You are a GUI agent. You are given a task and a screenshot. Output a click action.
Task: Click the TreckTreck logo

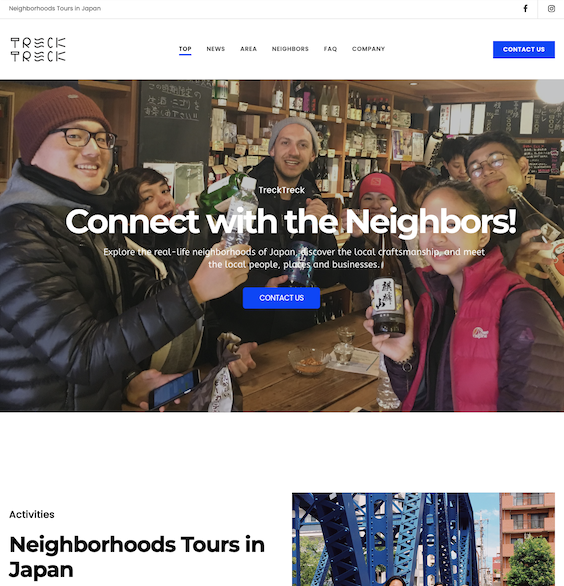point(38,49)
